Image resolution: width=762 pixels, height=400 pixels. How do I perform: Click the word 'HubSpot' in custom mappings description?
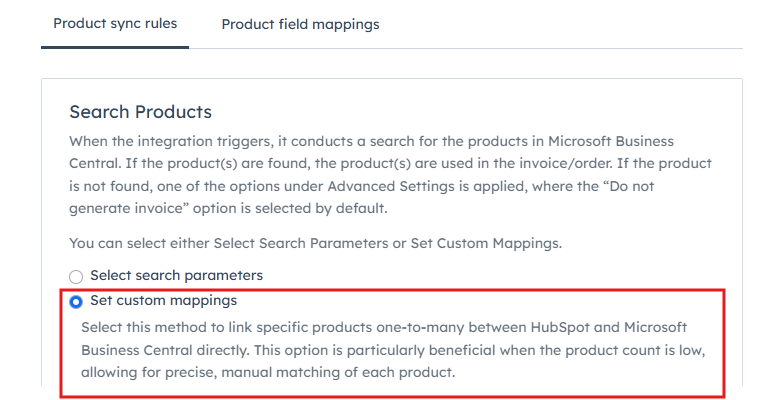click(559, 327)
